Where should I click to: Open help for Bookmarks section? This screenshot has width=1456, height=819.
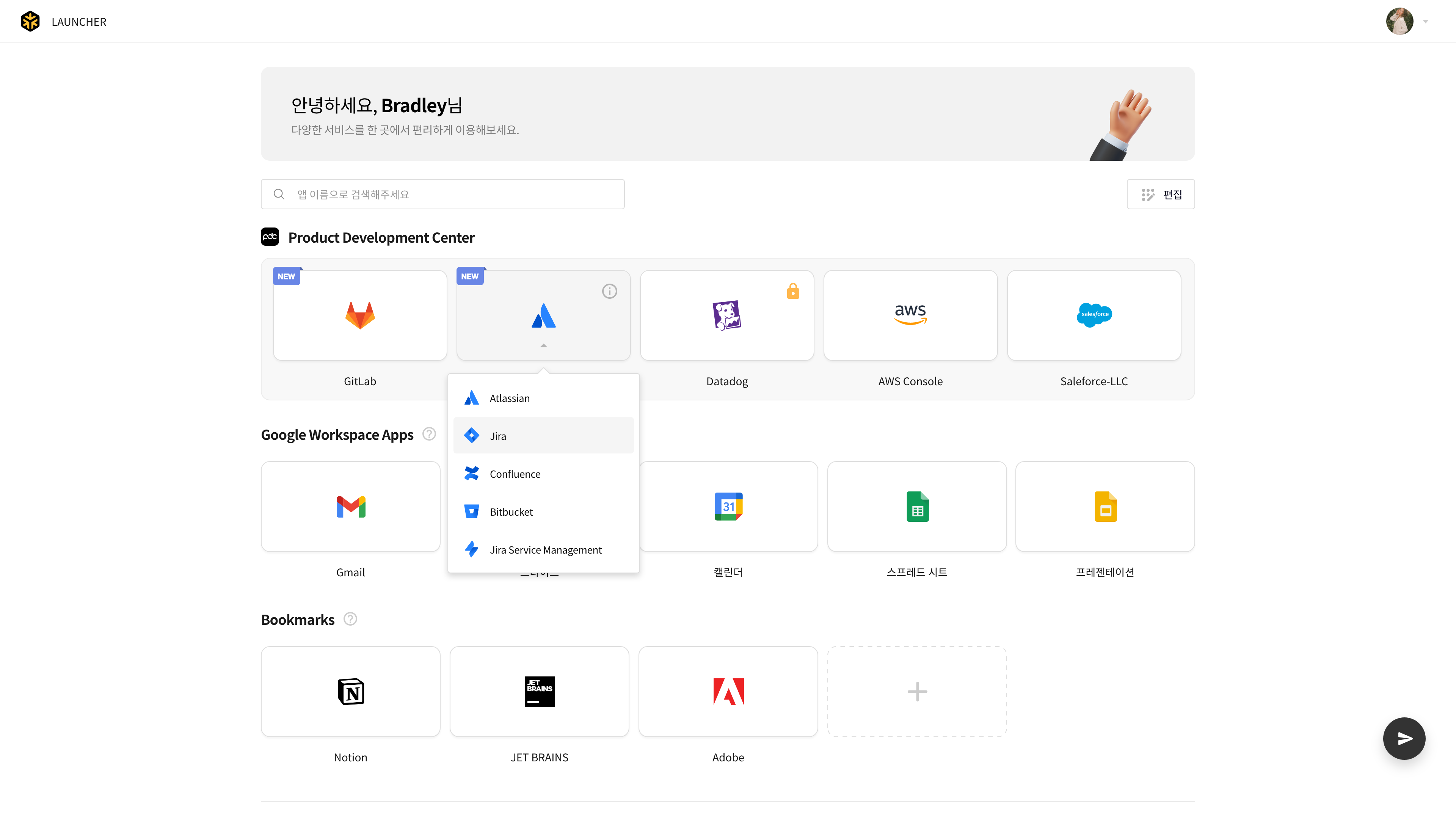(x=350, y=619)
